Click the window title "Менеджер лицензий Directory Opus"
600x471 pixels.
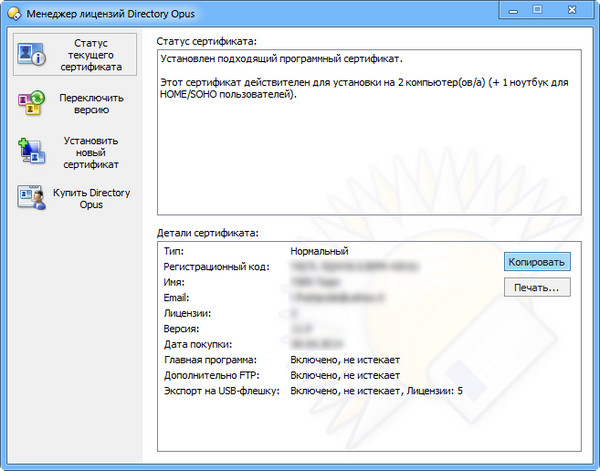tap(111, 14)
